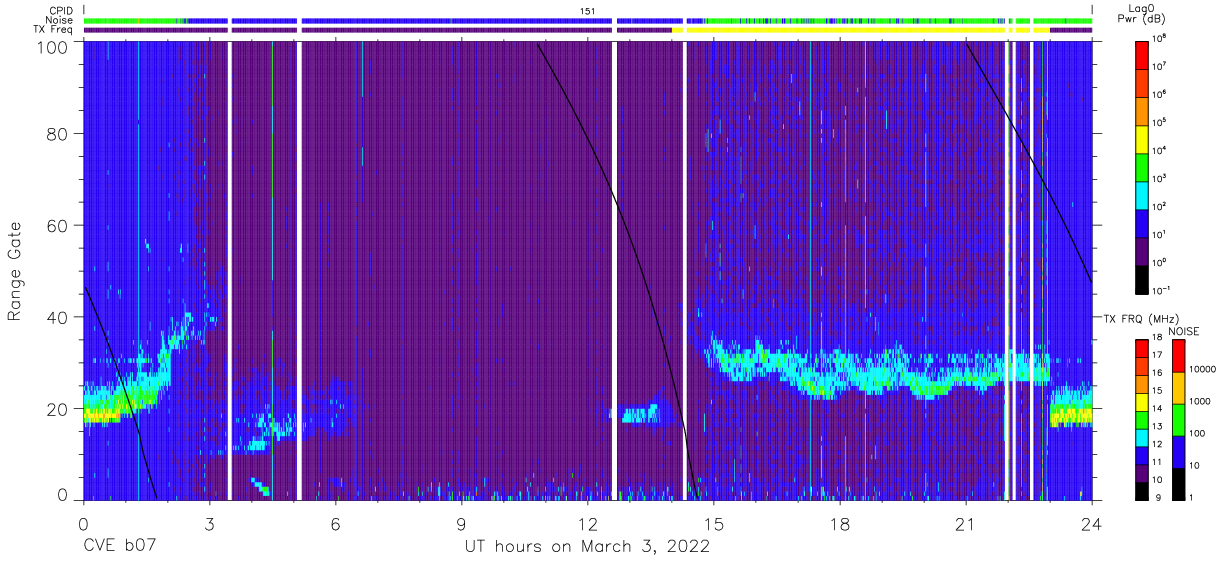Click the 'Noise' row label at top left
This screenshot has height=567, width=1228.
[x=60, y=20]
